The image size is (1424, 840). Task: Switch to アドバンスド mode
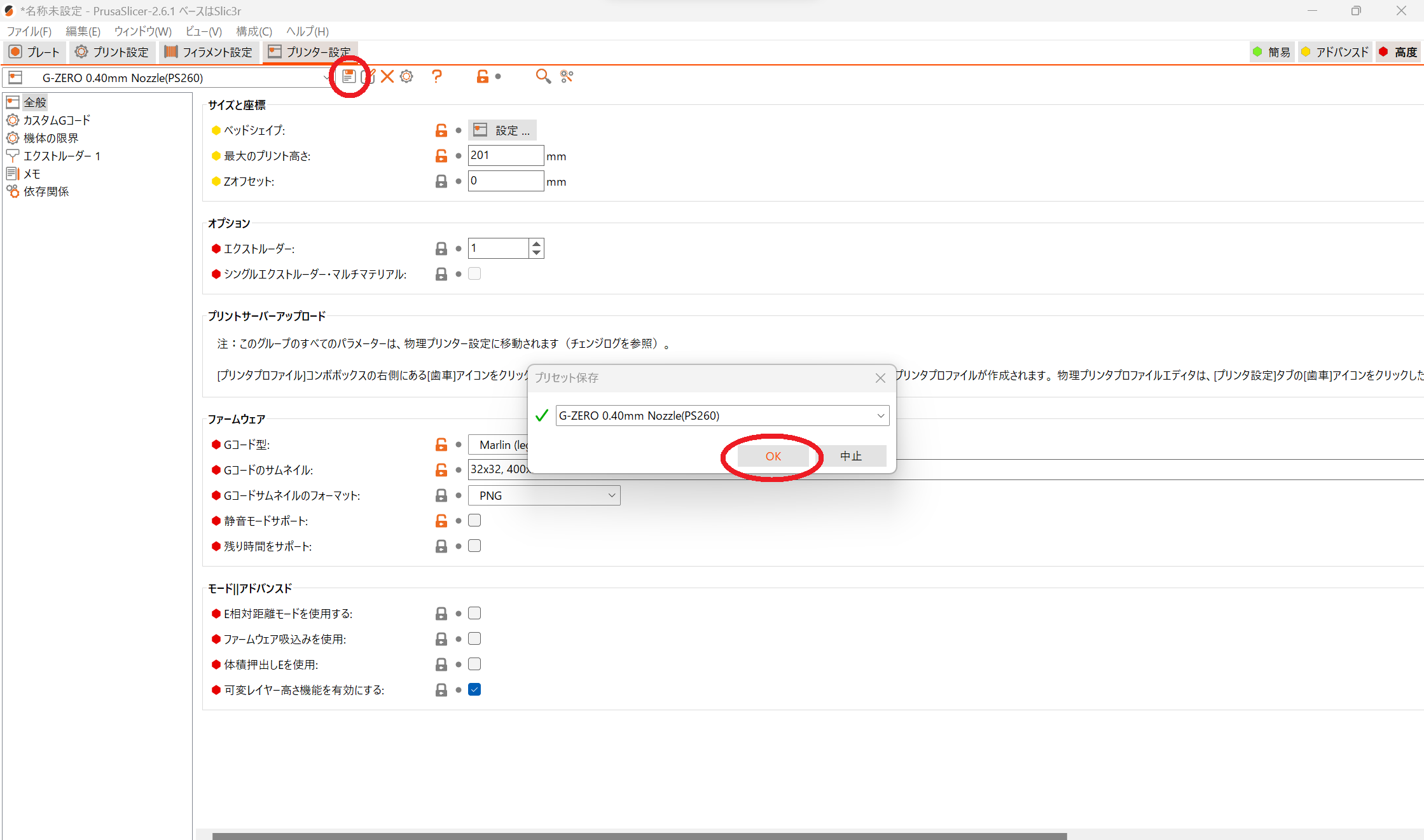[1334, 52]
